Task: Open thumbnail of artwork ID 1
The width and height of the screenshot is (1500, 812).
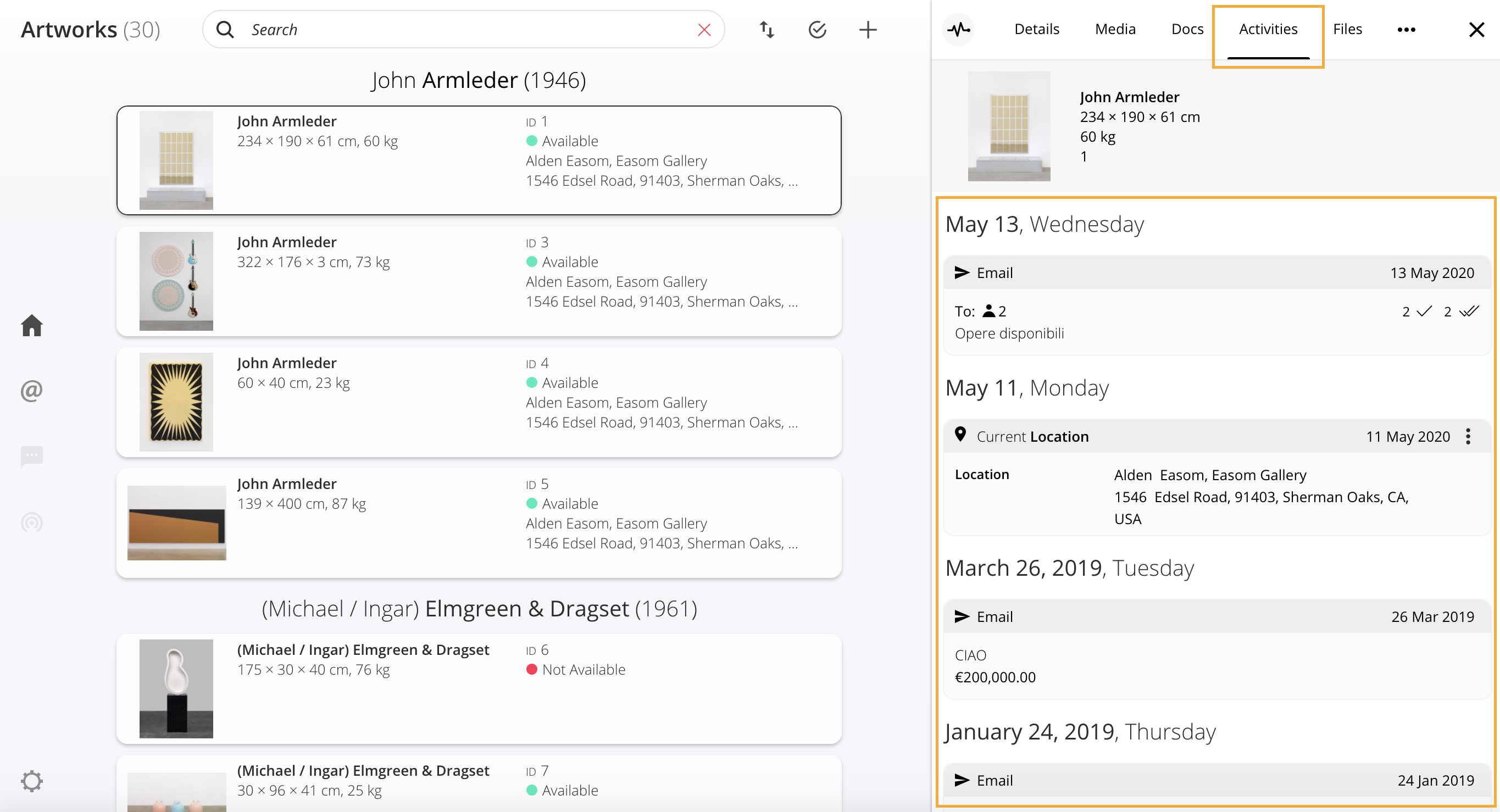Action: (176, 160)
